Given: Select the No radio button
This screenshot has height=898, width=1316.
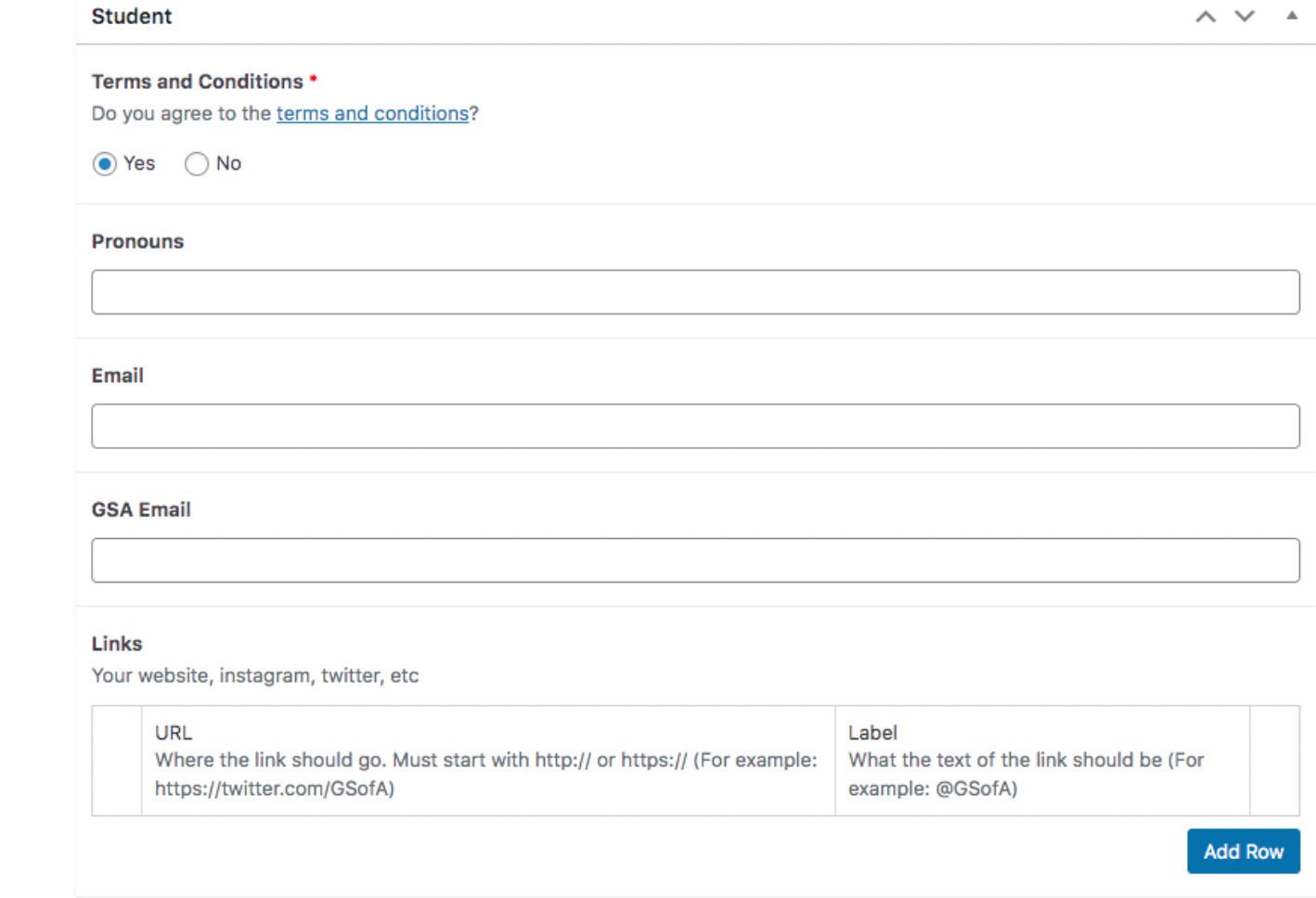Looking at the screenshot, I should point(197,164).
